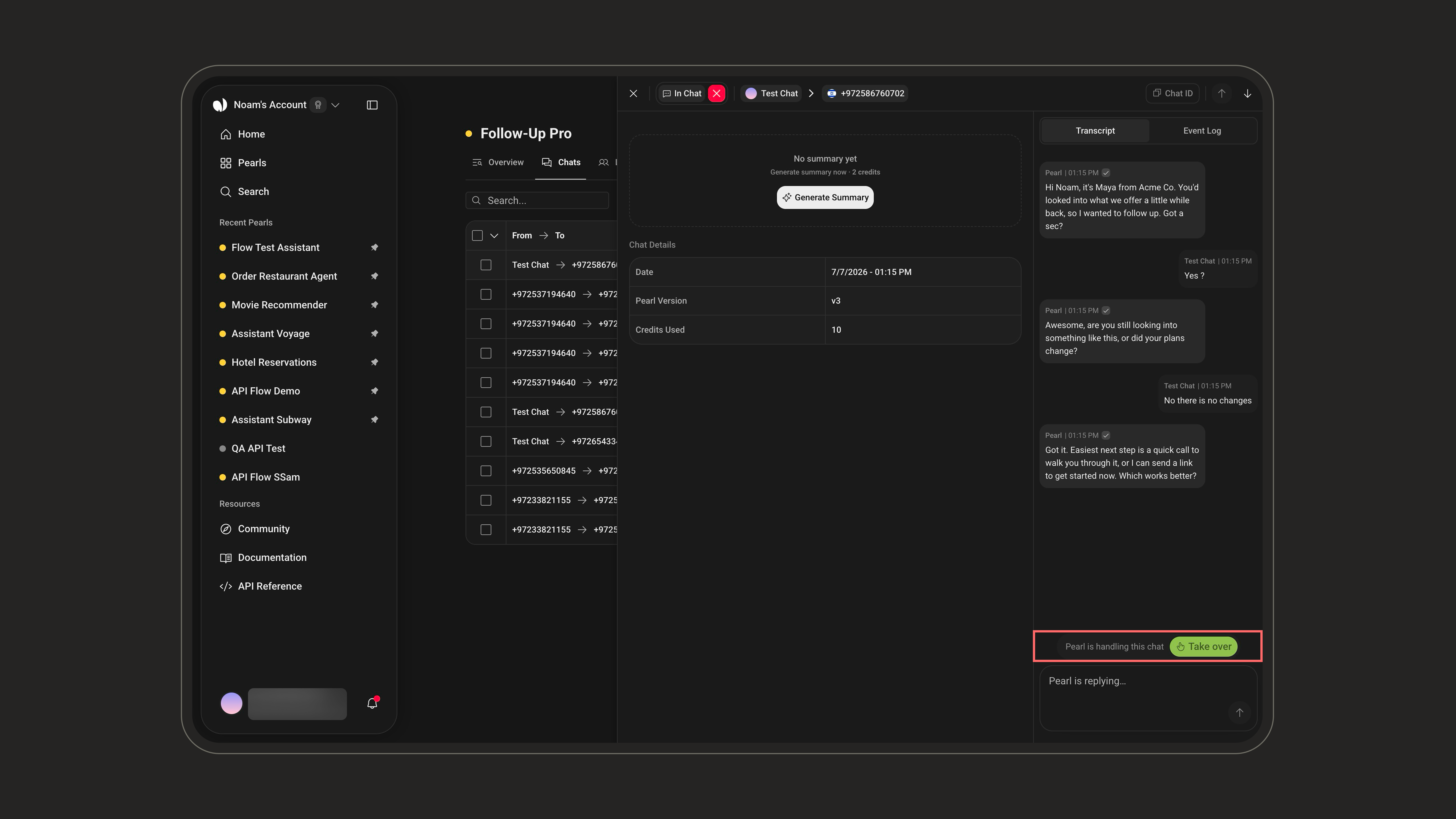Switch to the Chats tab
Screen dimensions: 1456x819
tap(561, 162)
